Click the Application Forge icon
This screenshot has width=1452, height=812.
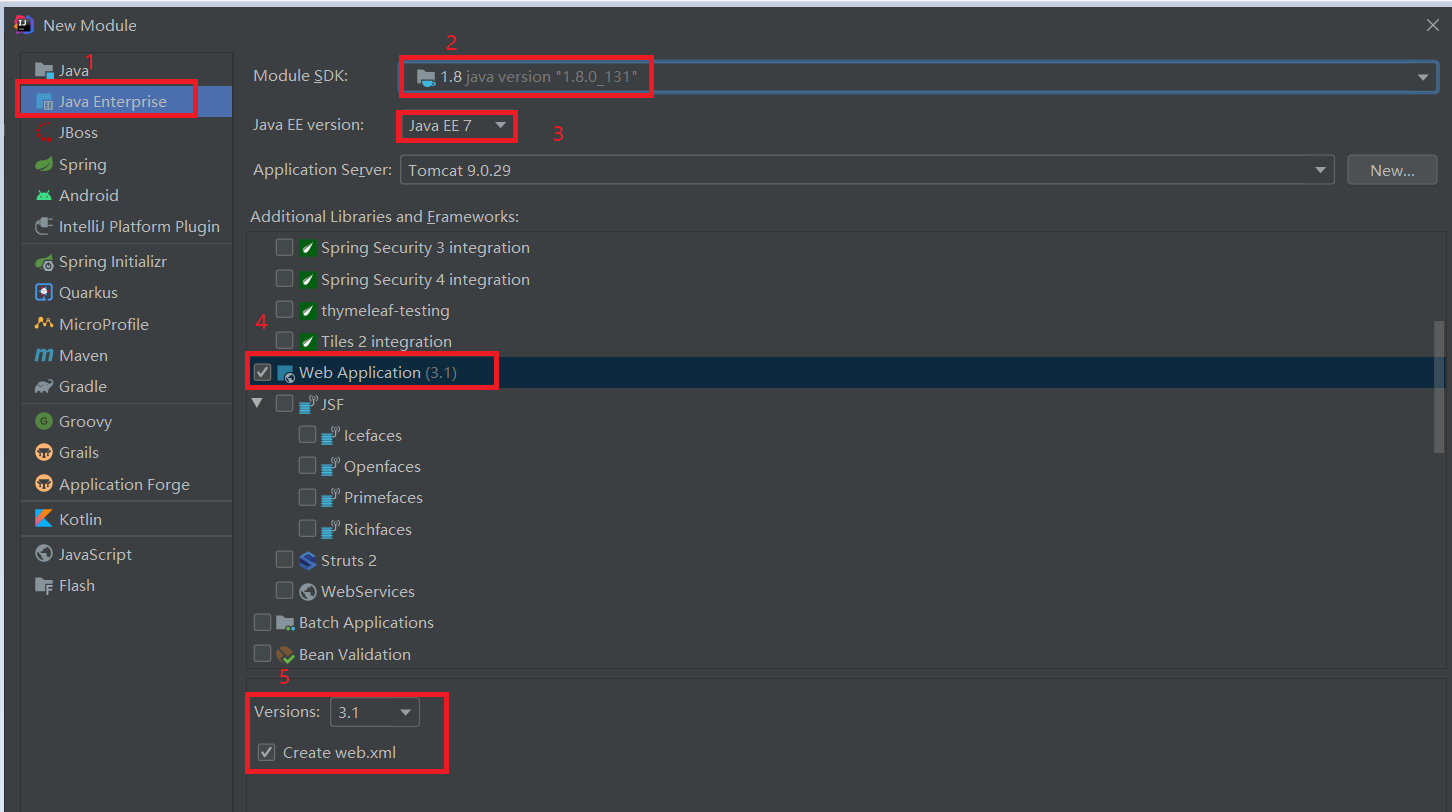pyautogui.click(x=43, y=484)
